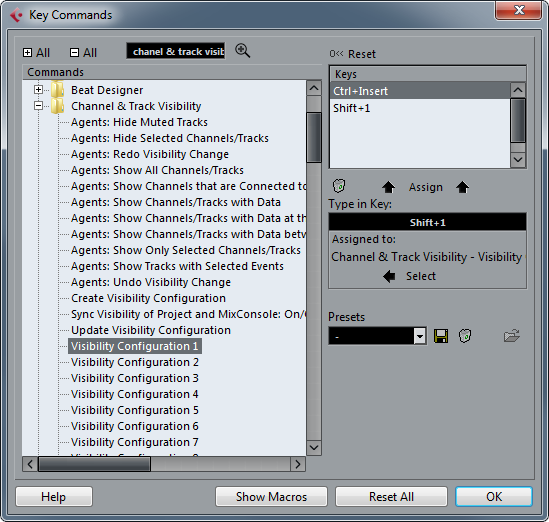This screenshot has width=549, height=522.
Task: Select Agents: Redo Visibility Change
Action: pos(150,154)
